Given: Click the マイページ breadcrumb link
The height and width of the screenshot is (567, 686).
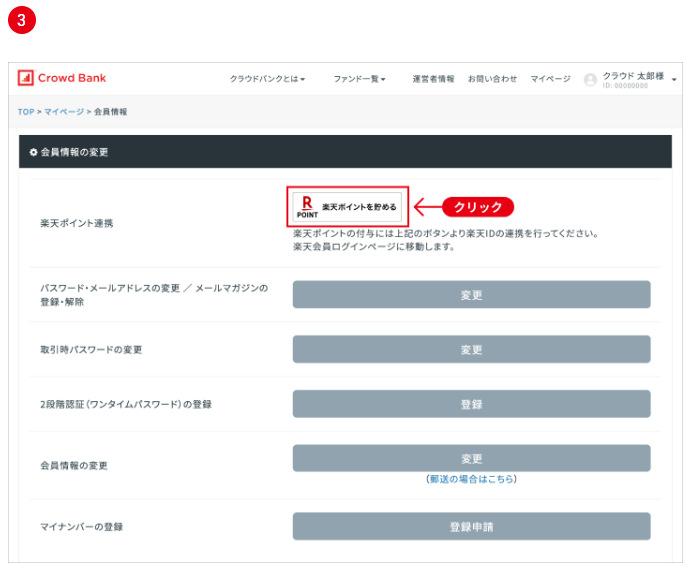Looking at the screenshot, I should (x=64, y=111).
